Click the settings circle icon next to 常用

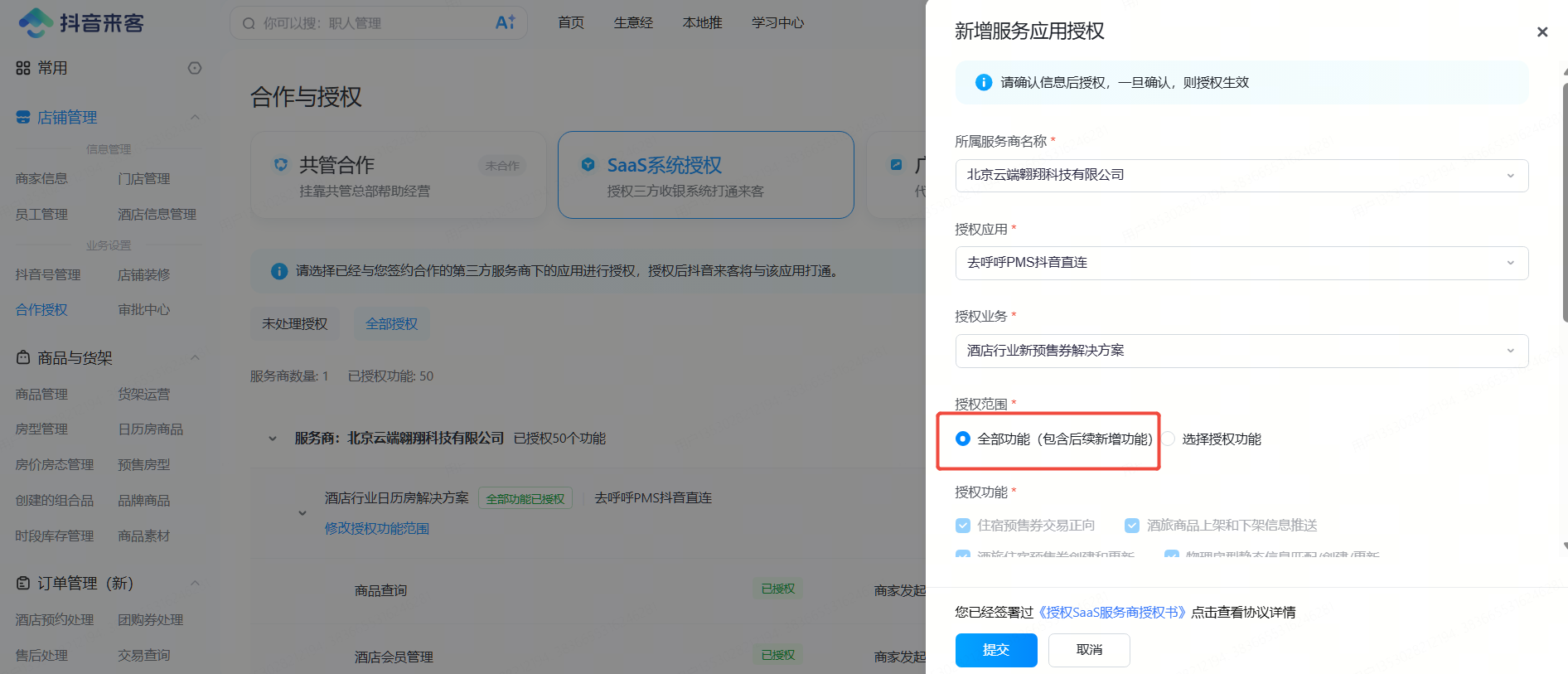[x=195, y=68]
